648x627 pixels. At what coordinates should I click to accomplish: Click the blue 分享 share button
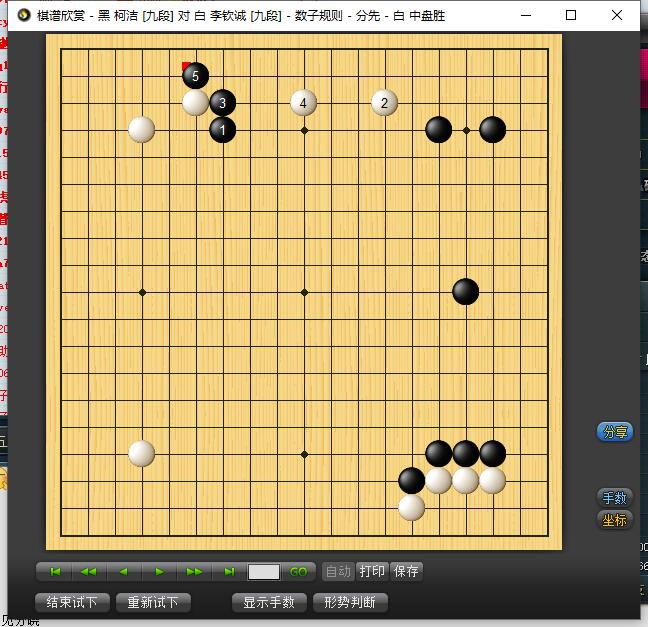coord(615,432)
